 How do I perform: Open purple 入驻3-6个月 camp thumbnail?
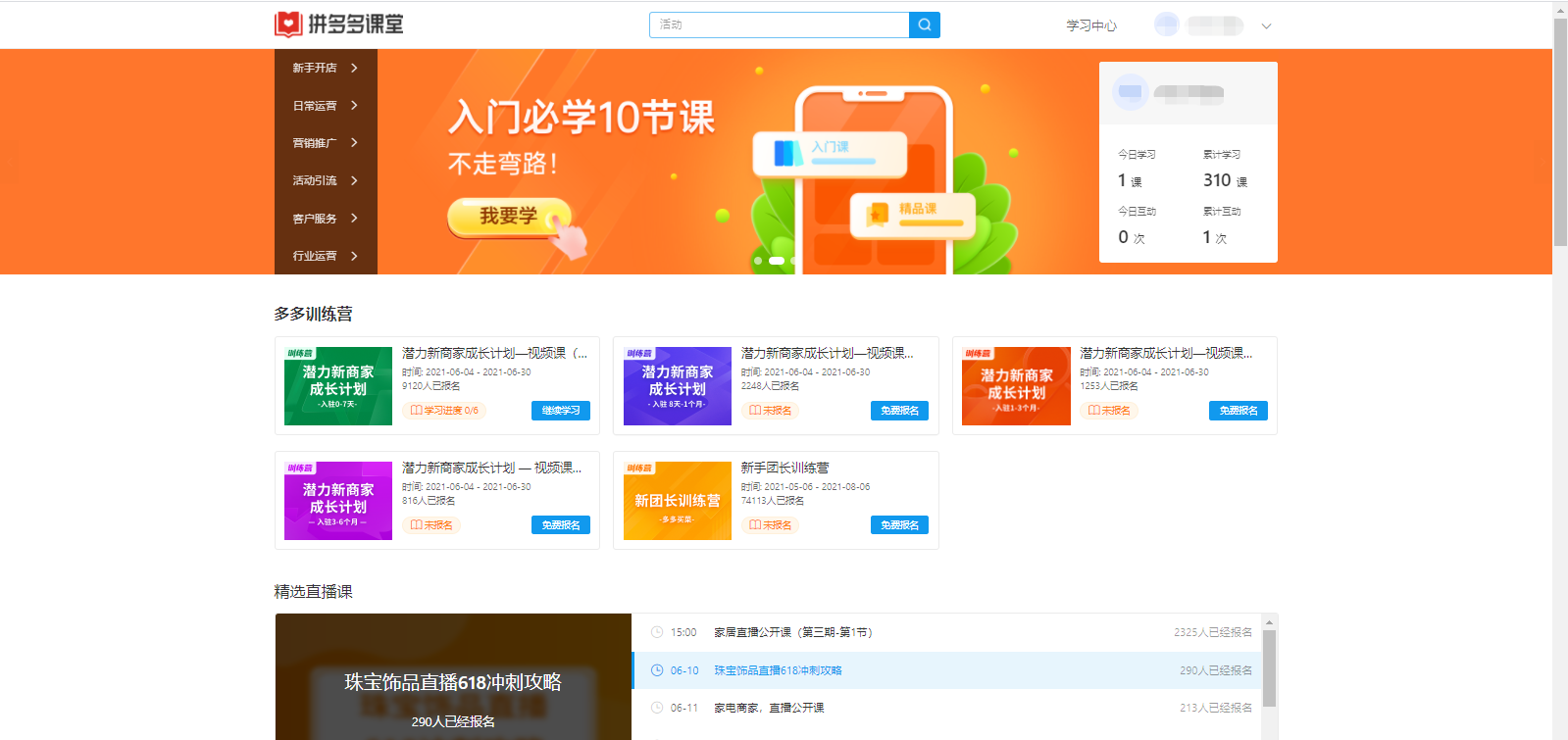338,501
